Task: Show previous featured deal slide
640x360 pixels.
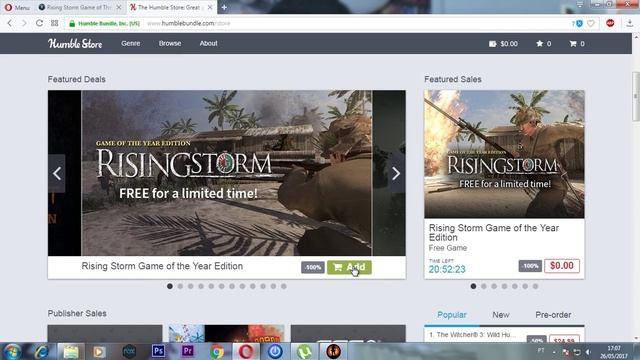Action: point(57,173)
